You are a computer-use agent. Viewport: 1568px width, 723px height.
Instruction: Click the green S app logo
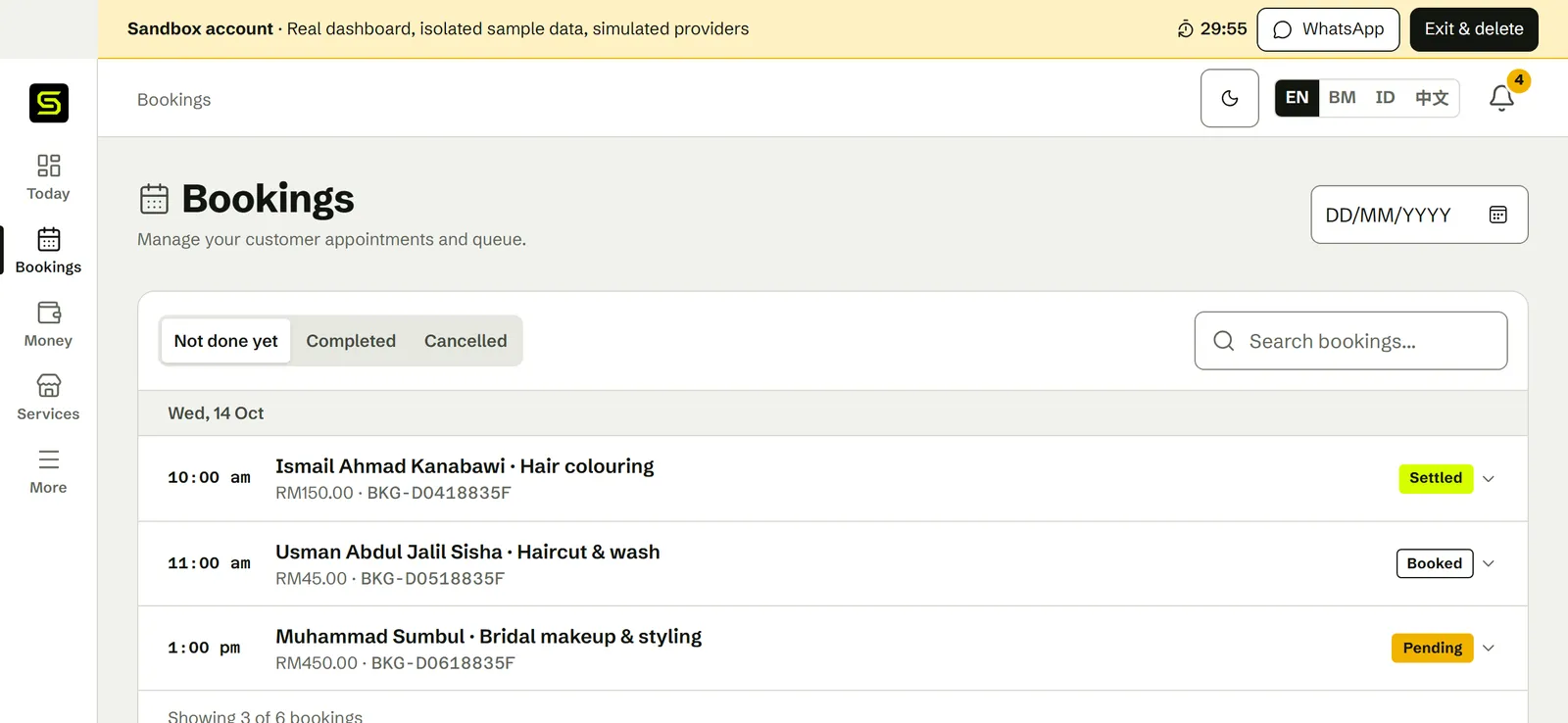[x=49, y=103]
